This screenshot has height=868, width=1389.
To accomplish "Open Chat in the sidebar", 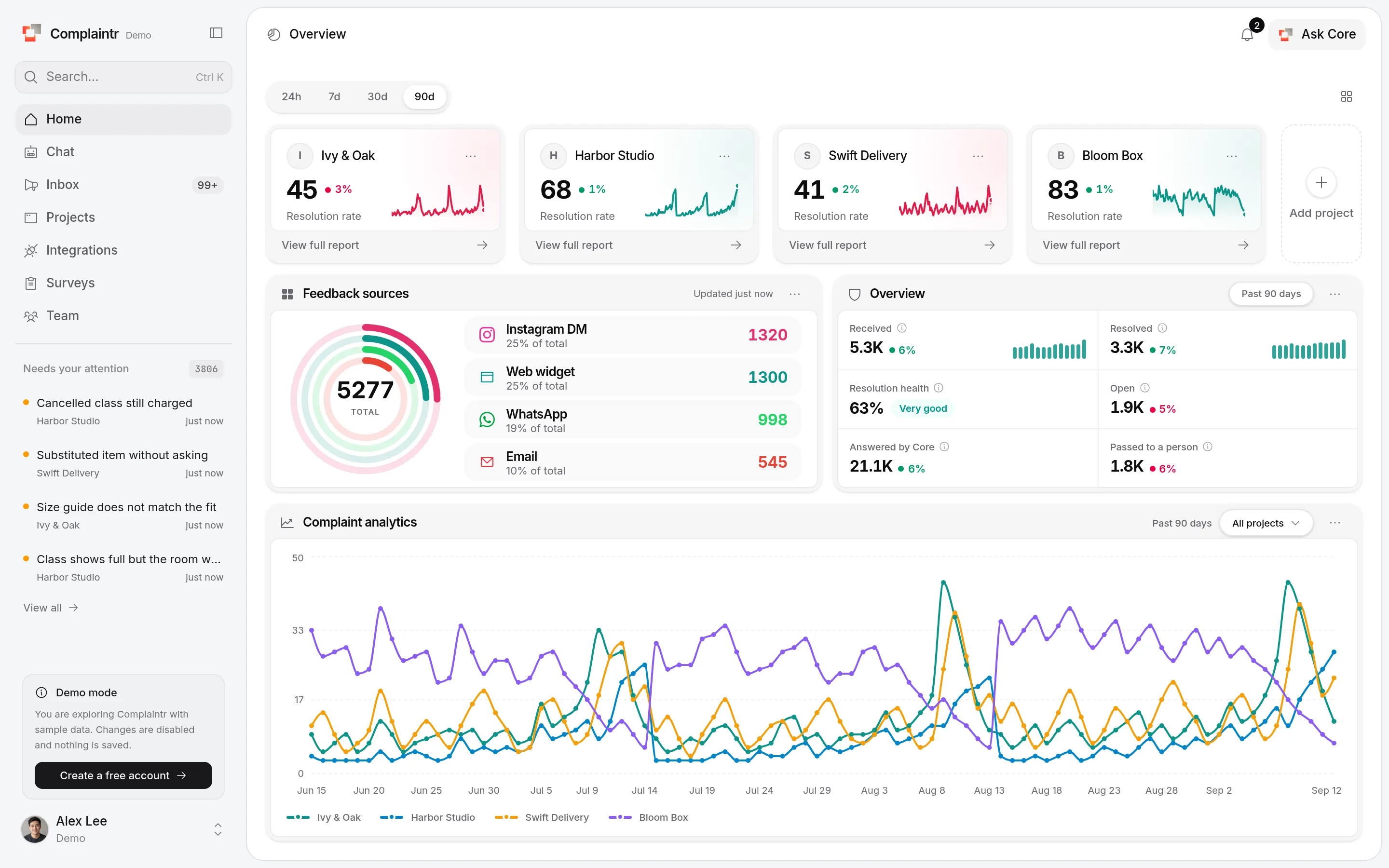I will pyautogui.click(x=123, y=151).
